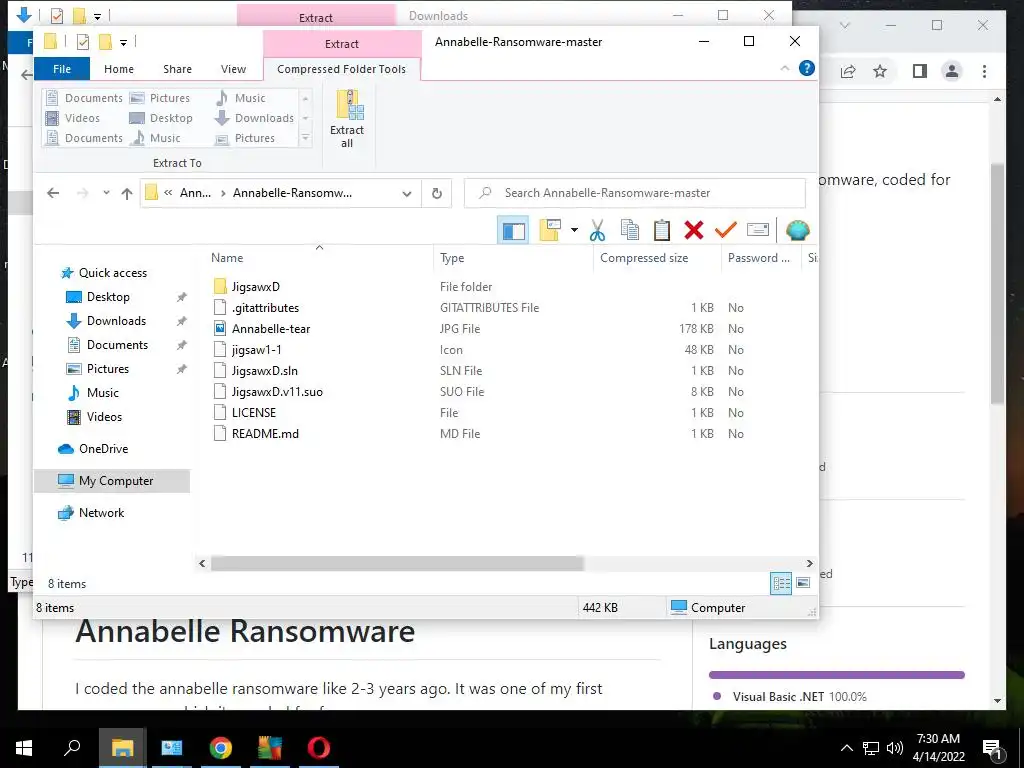Refresh the Annabelle-Ransomware-master folder view
The height and width of the screenshot is (768, 1024).
pyautogui.click(x=437, y=194)
